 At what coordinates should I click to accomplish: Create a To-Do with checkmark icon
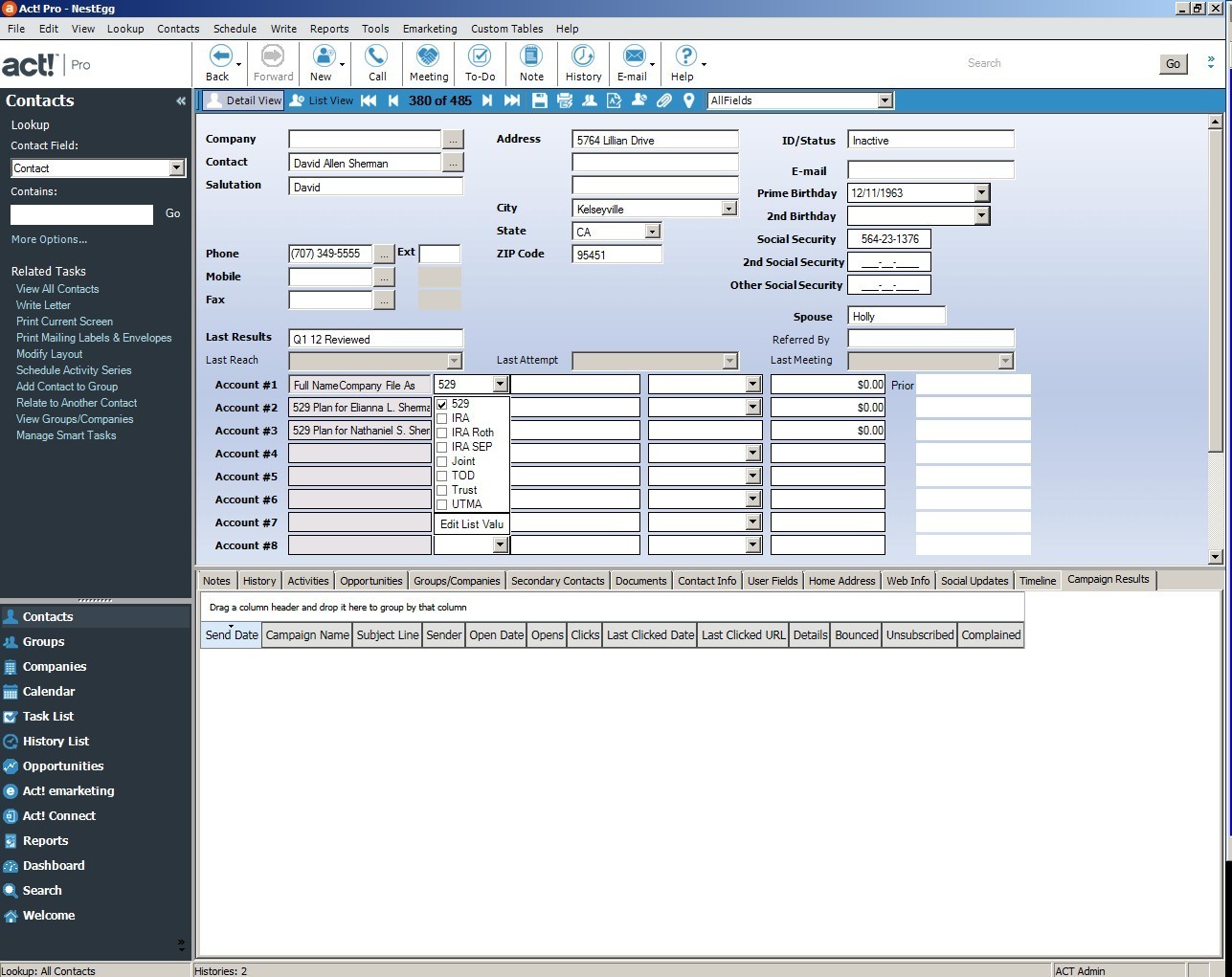[x=480, y=56]
